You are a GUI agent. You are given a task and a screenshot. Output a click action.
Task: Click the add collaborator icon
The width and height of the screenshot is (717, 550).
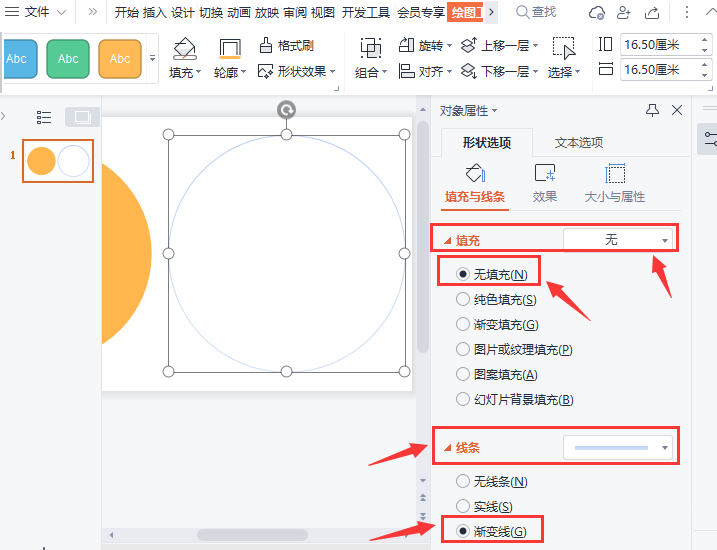(624, 12)
